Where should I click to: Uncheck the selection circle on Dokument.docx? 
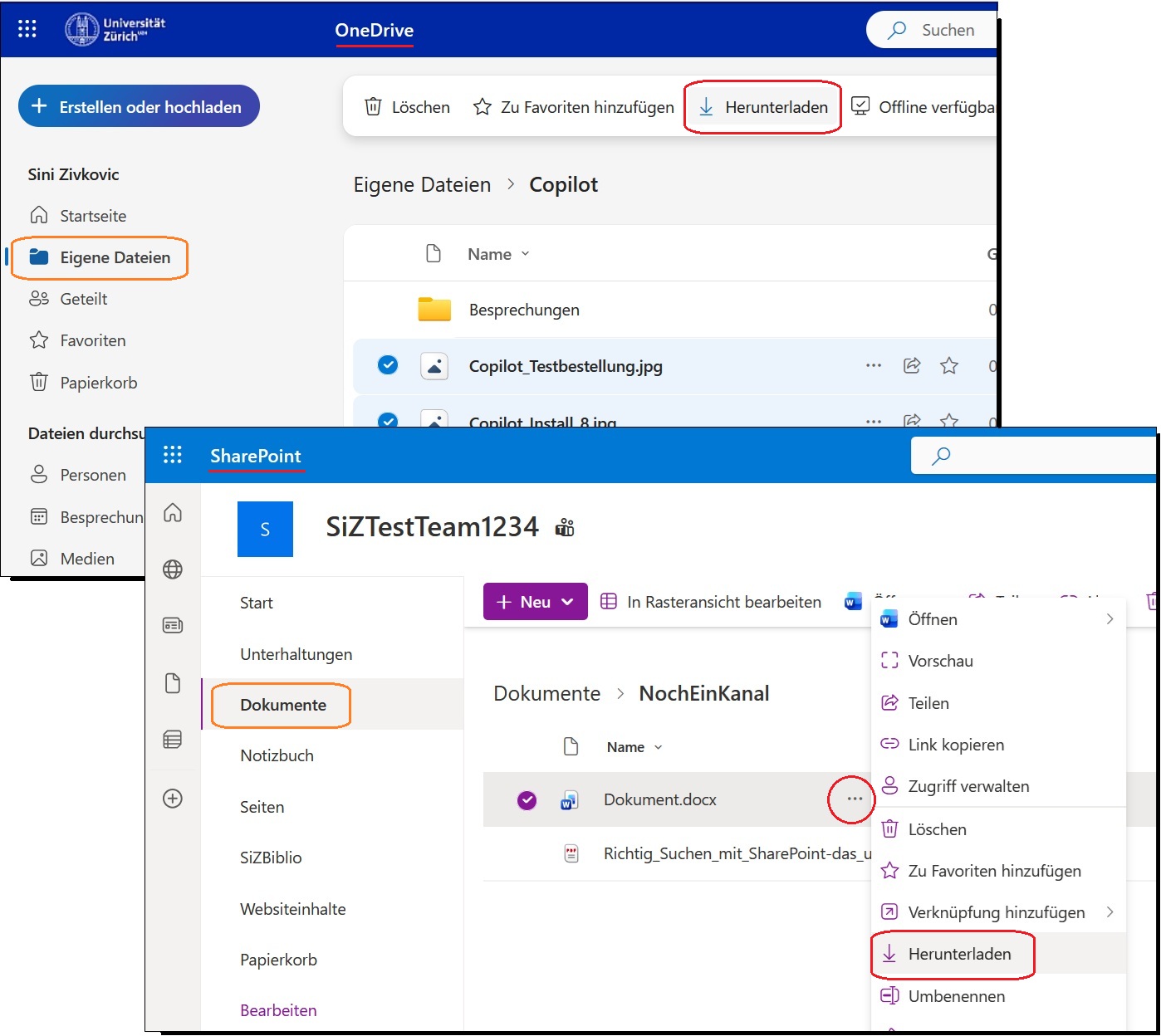[x=527, y=799]
